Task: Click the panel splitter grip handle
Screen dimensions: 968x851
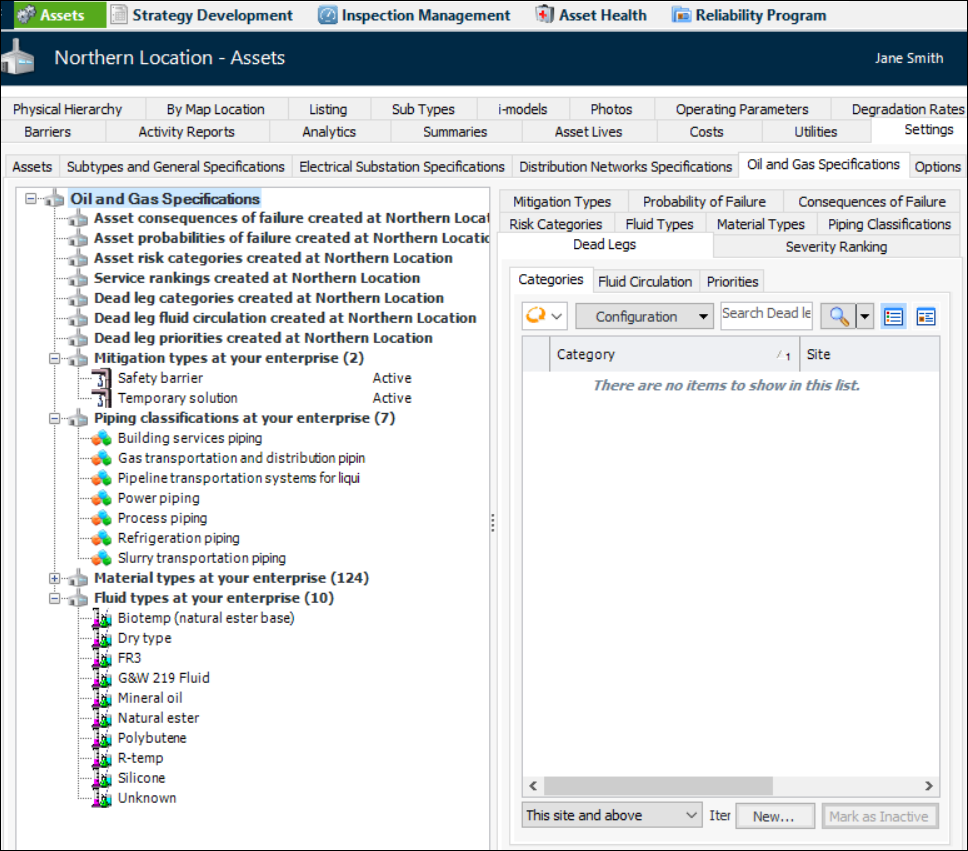Action: coord(493,523)
